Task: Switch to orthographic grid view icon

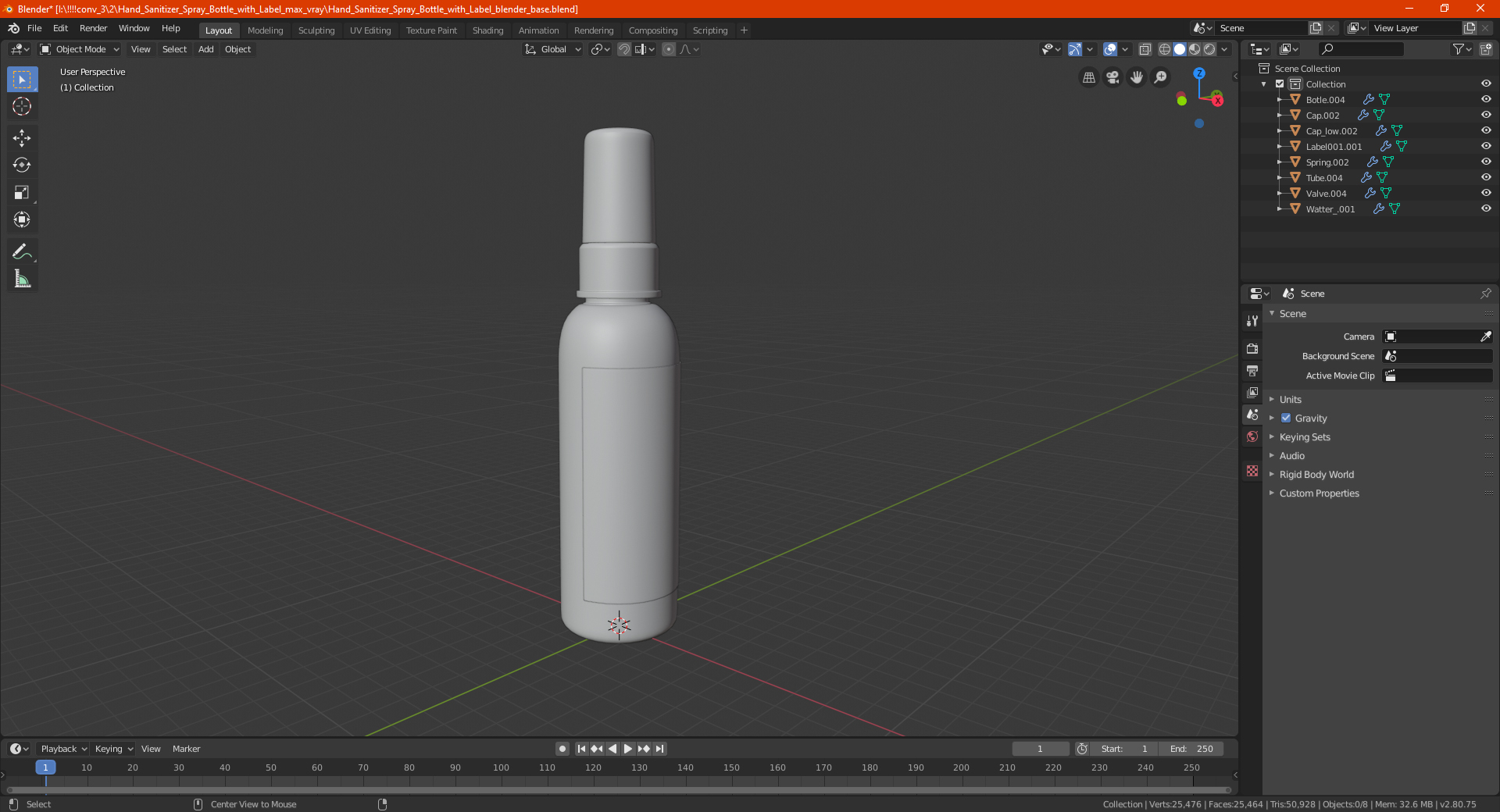Action: click(x=1089, y=77)
